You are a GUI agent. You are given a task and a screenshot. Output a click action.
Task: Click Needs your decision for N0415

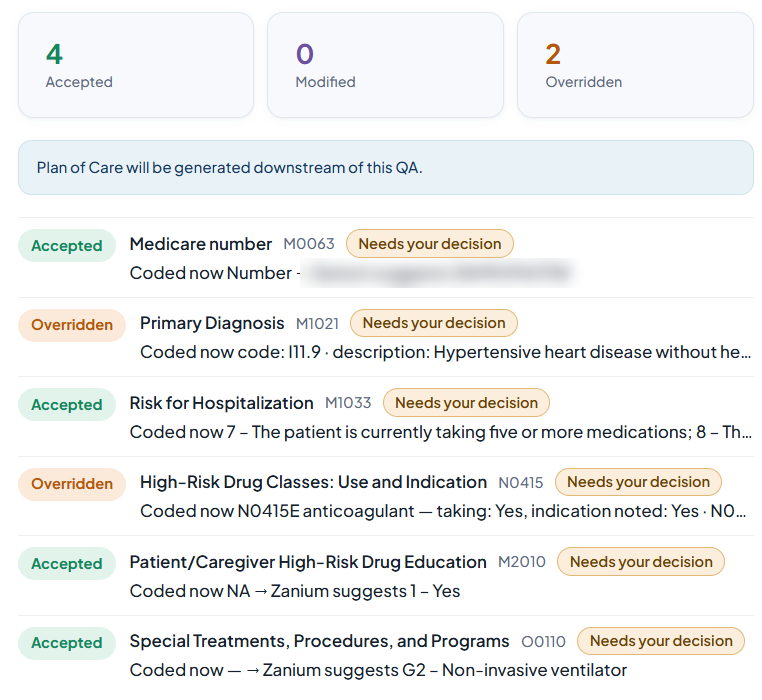639,482
